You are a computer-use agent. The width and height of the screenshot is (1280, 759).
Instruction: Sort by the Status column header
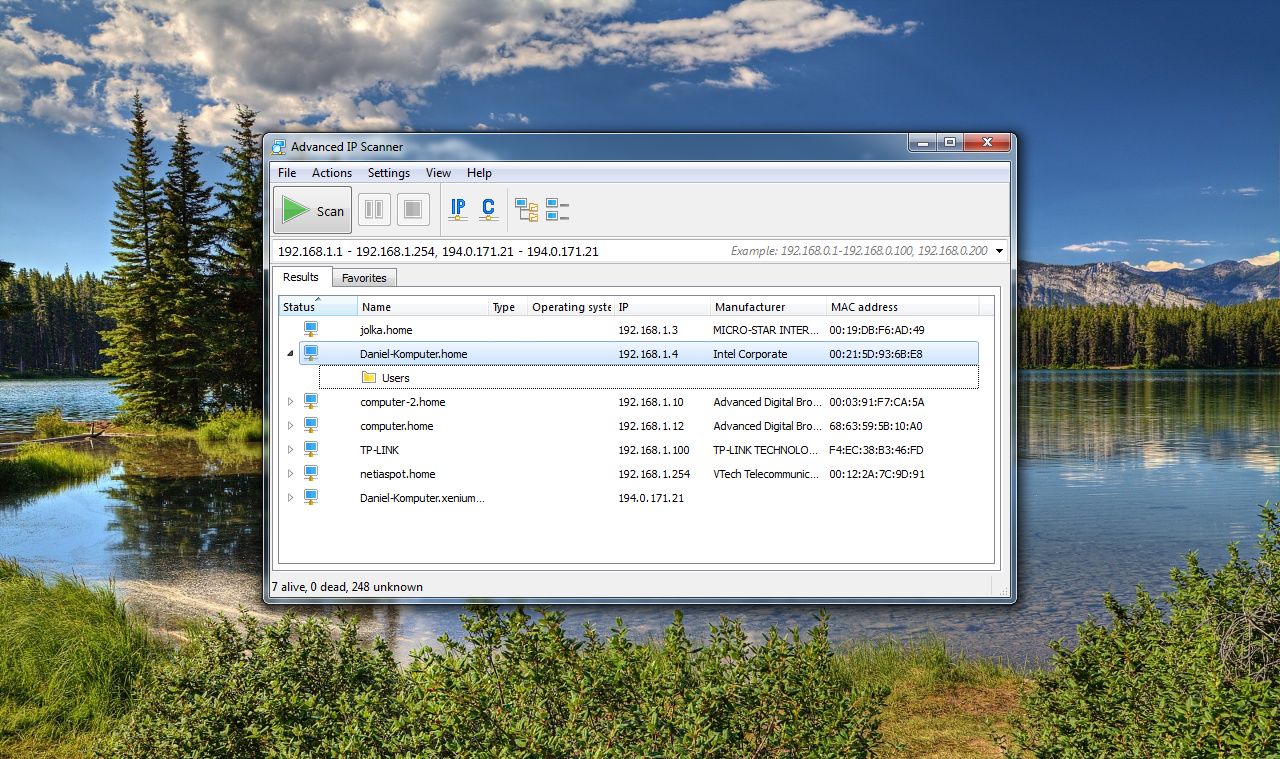click(x=317, y=307)
